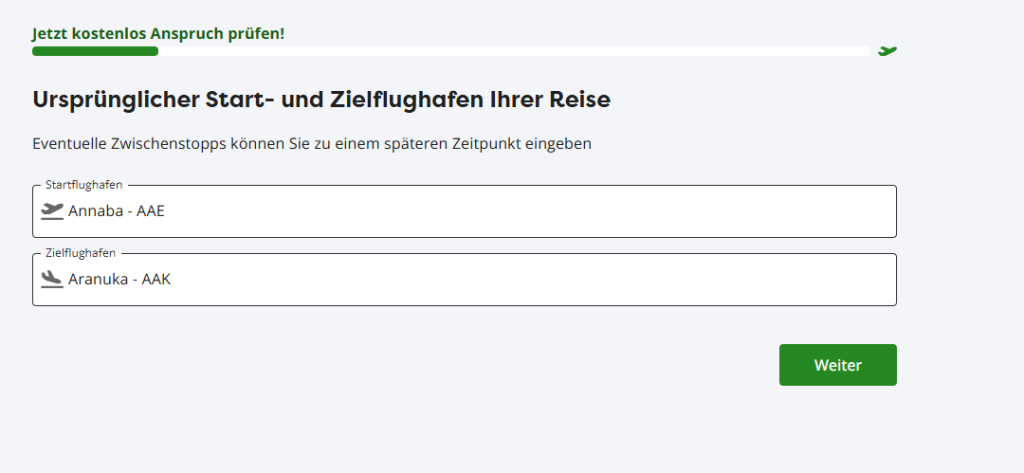
Task: Click the small 'Zielflughafen' field label
Action: tap(81, 253)
